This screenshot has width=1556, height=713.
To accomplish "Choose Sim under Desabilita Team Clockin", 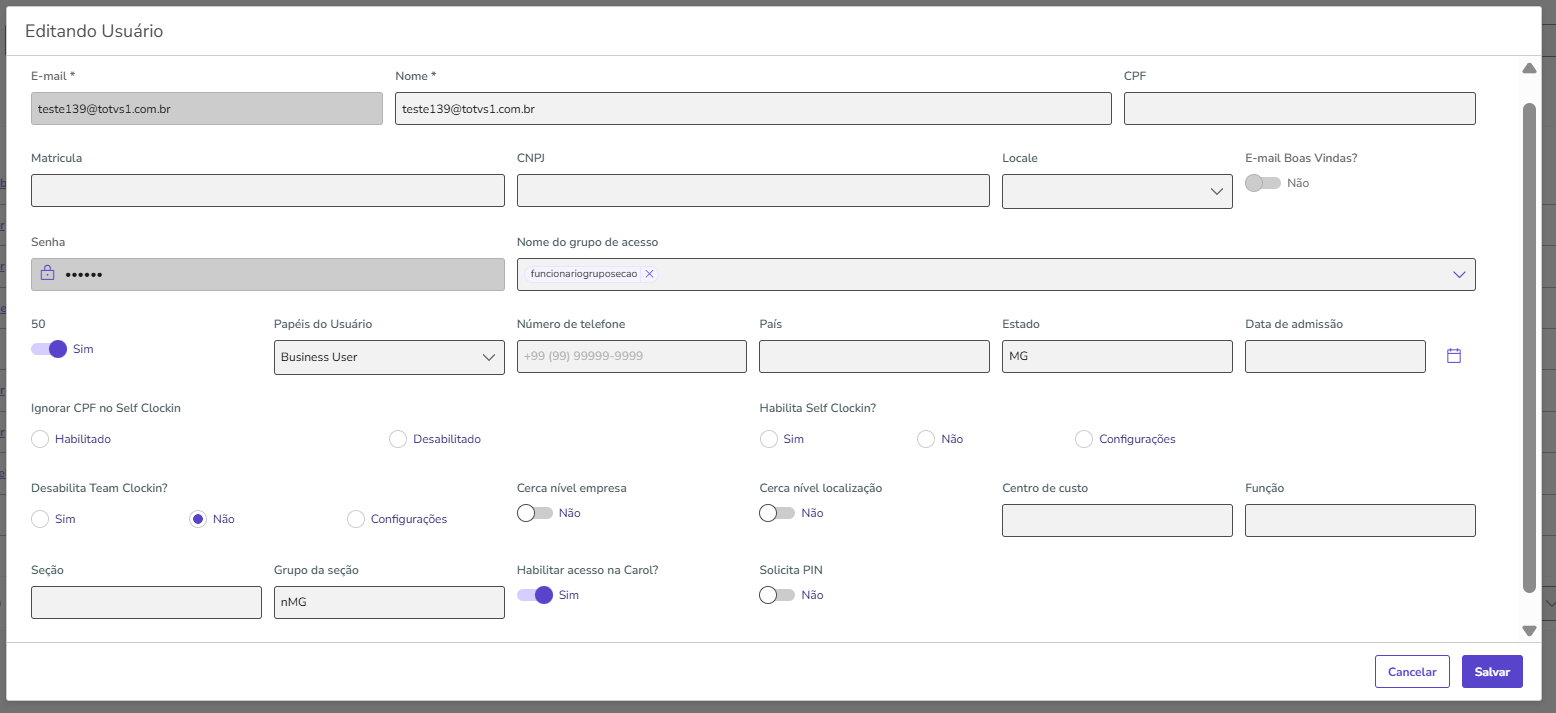I will pyautogui.click(x=40, y=519).
